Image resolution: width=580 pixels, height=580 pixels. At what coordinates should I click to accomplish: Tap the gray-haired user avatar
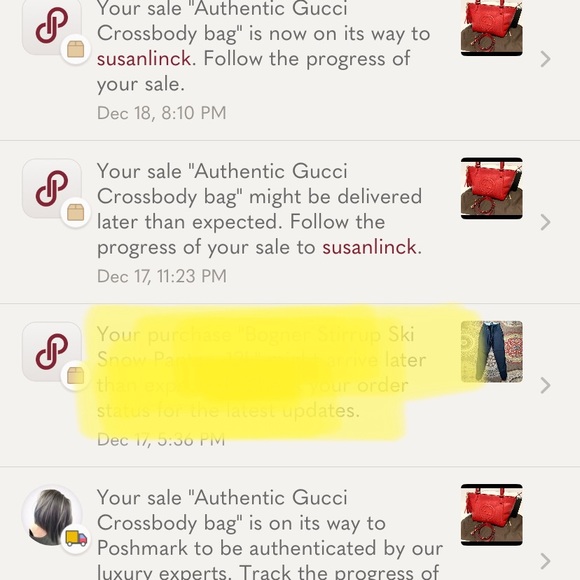(x=52, y=515)
